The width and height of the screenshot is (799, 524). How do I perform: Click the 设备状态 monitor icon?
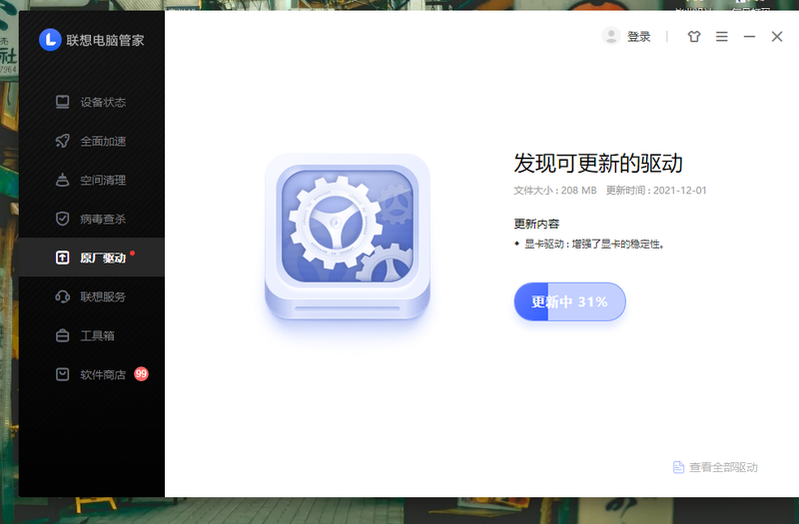pyautogui.click(x=62, y=102)
